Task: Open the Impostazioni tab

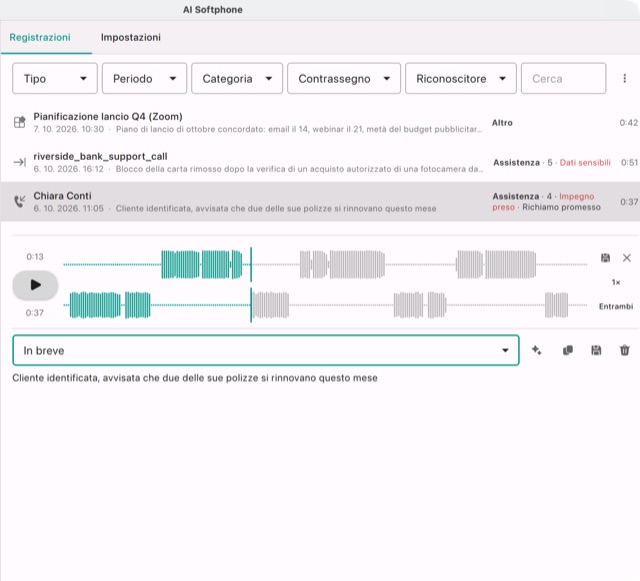Action: (131, 37)
